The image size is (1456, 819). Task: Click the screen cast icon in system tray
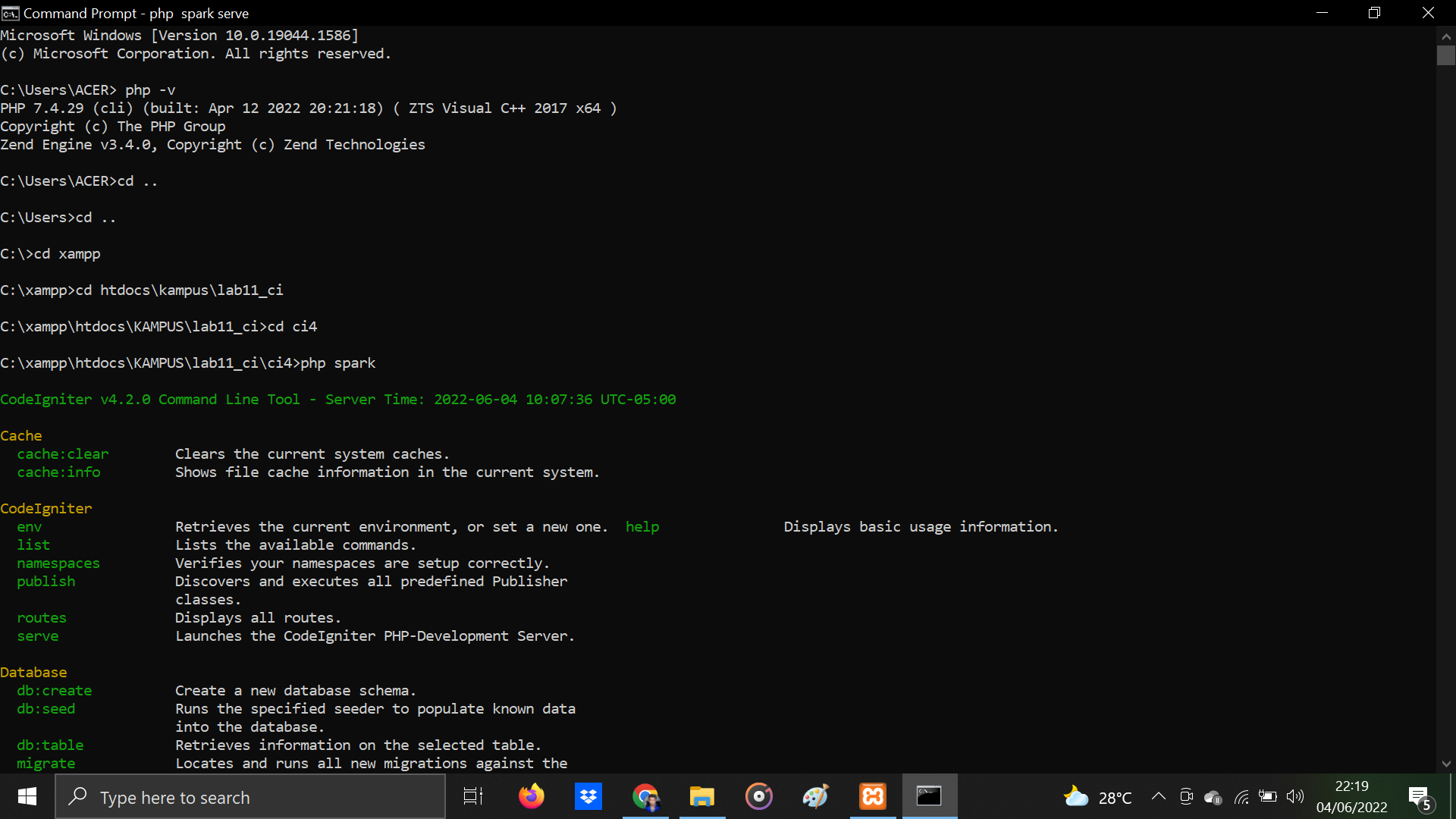(x=1186, y=796)
